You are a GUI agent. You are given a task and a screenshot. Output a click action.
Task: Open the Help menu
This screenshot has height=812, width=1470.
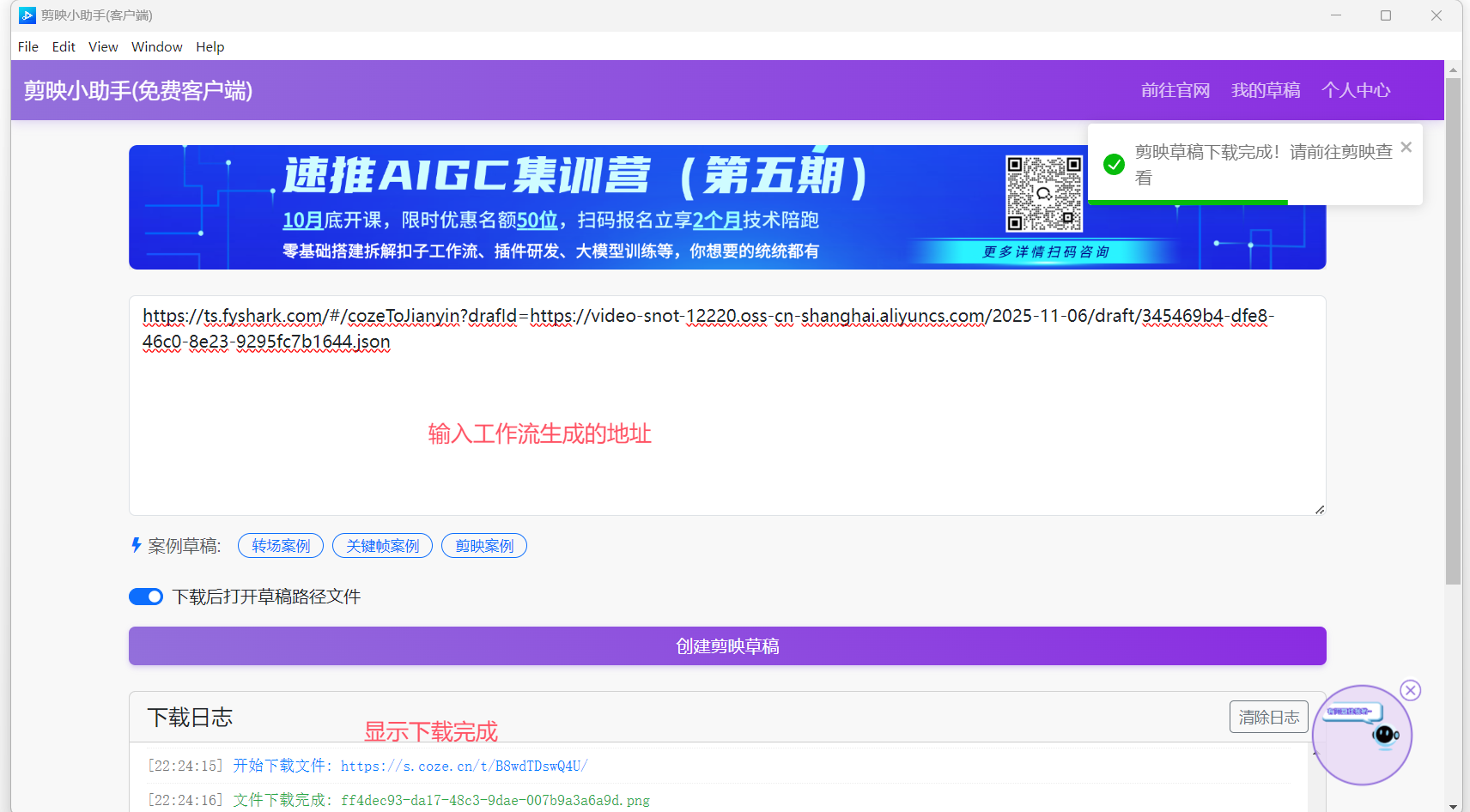coord(210,47)
